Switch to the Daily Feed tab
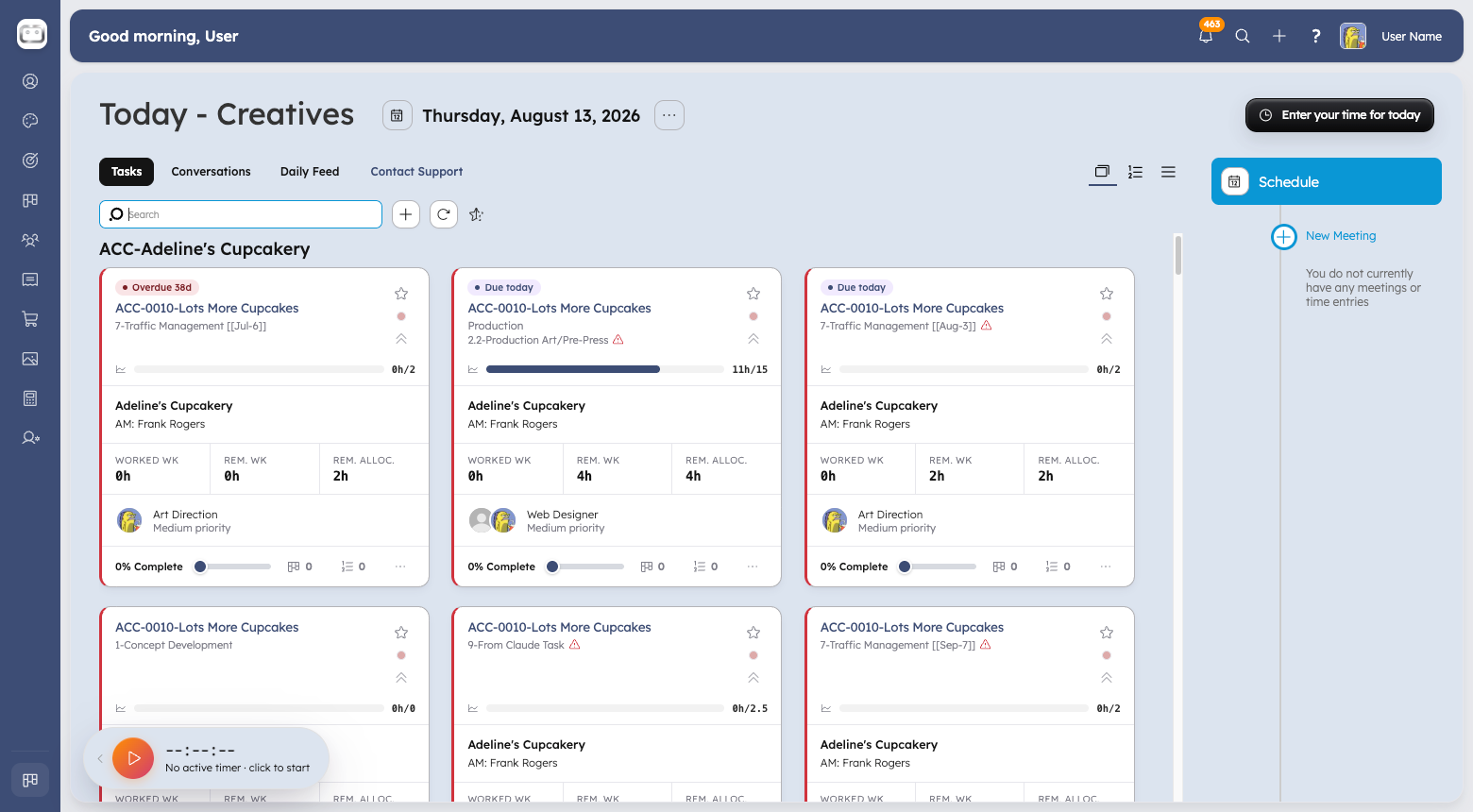Image resolution: width=1473 pixels, height=812 pixels. 310,172
